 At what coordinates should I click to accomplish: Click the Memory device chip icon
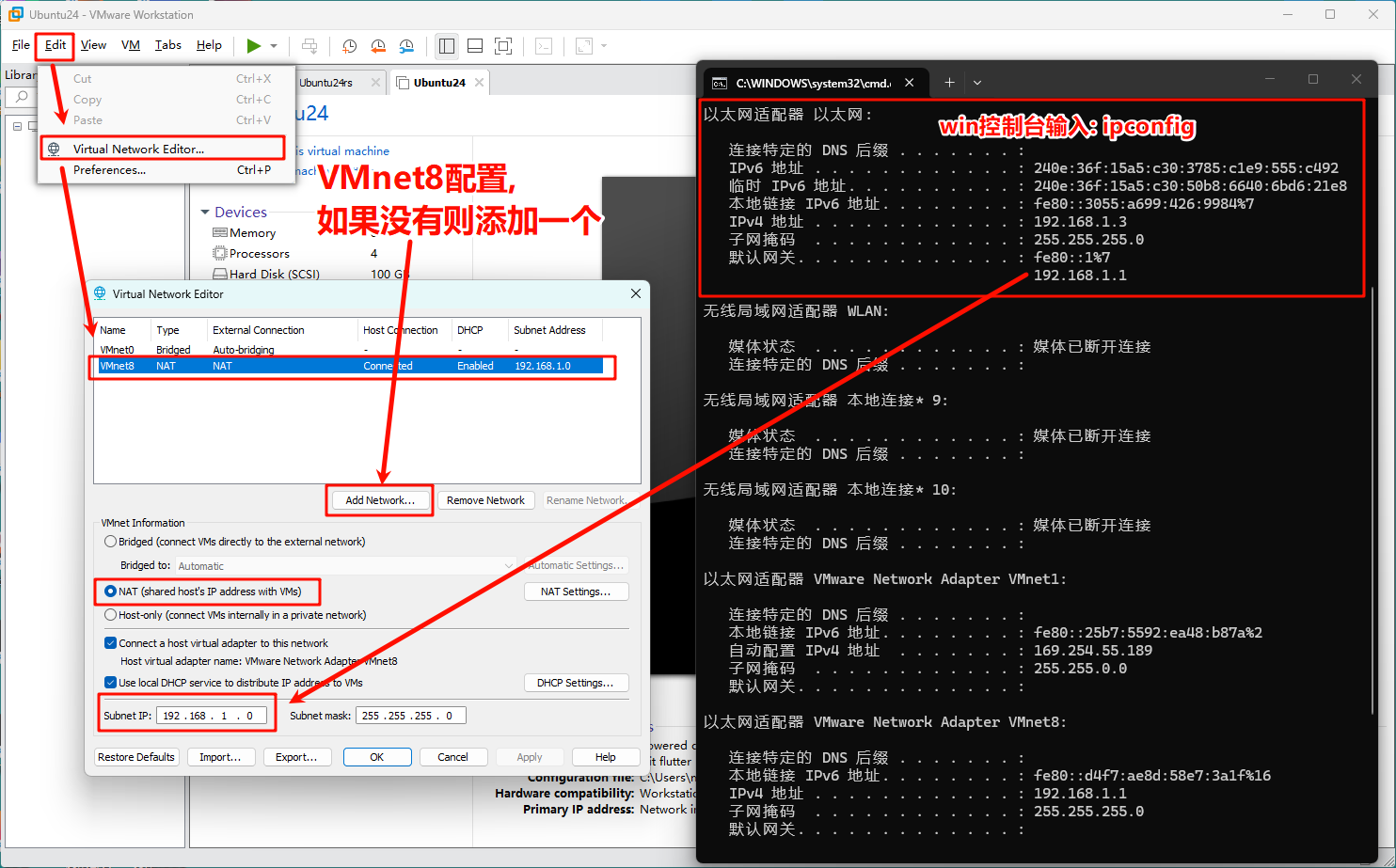[220, 232]
